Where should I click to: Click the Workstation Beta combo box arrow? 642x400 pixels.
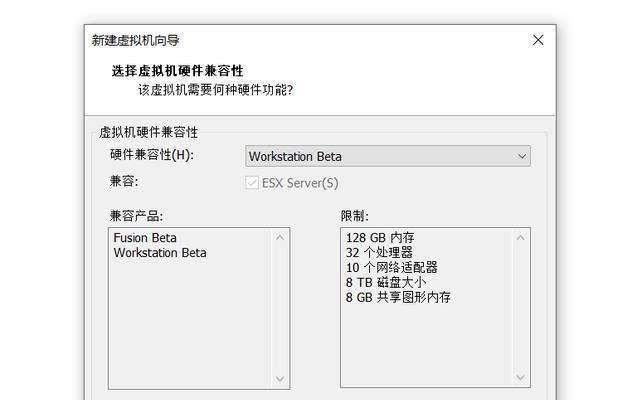522,156
